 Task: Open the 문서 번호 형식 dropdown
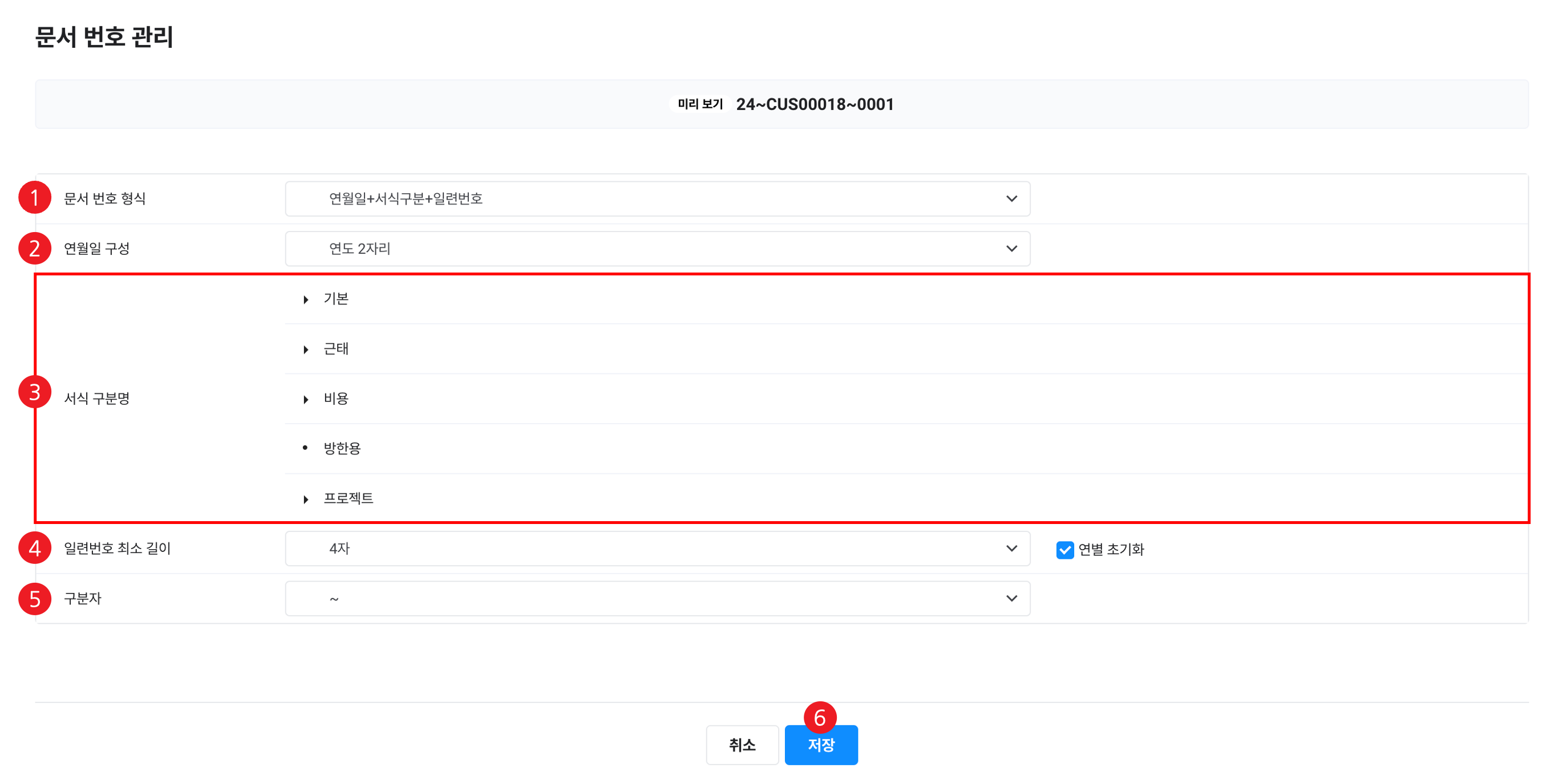click(657, 198)
